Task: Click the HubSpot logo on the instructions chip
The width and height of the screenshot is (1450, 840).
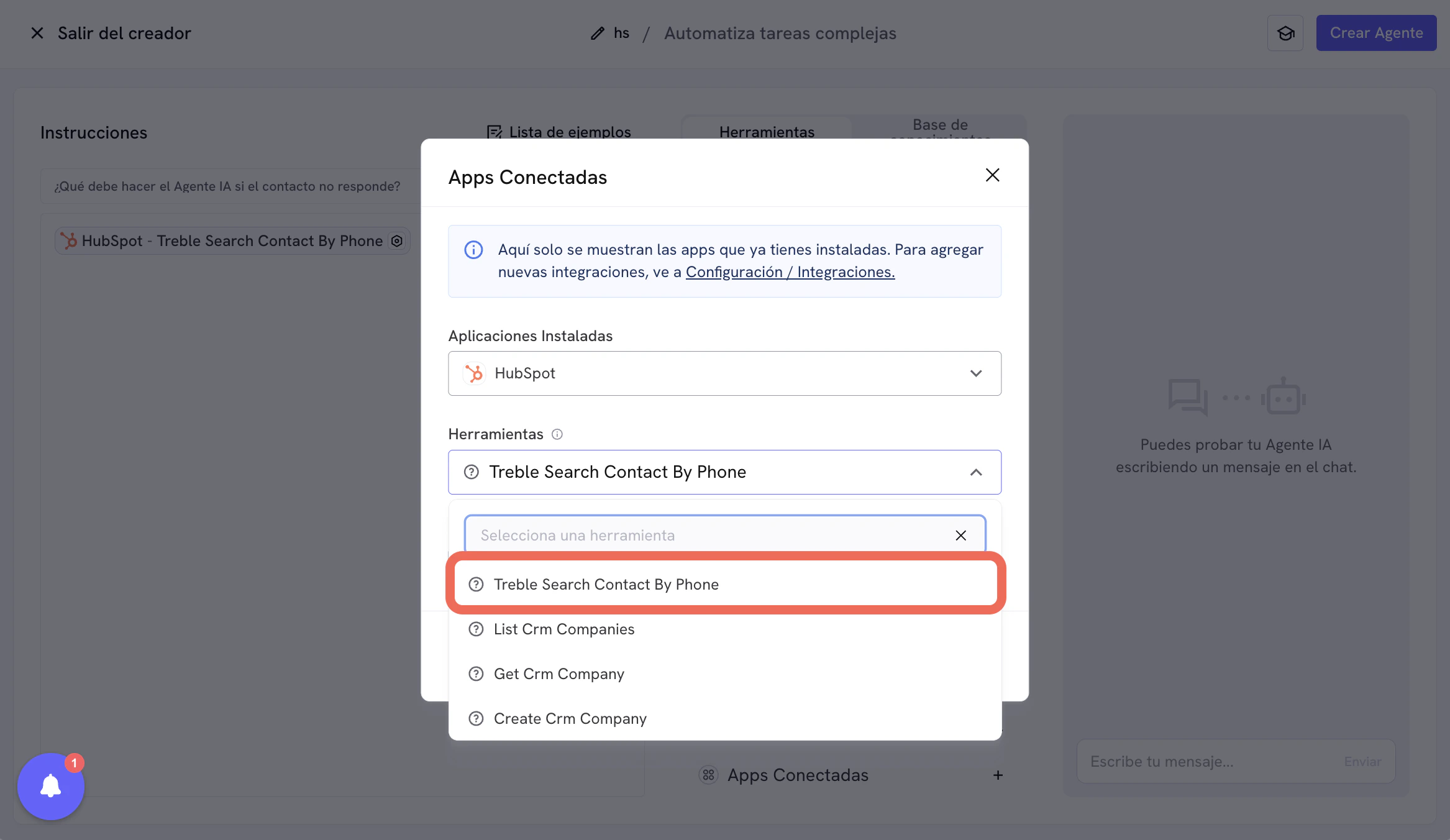Action: tap(69, 241)
